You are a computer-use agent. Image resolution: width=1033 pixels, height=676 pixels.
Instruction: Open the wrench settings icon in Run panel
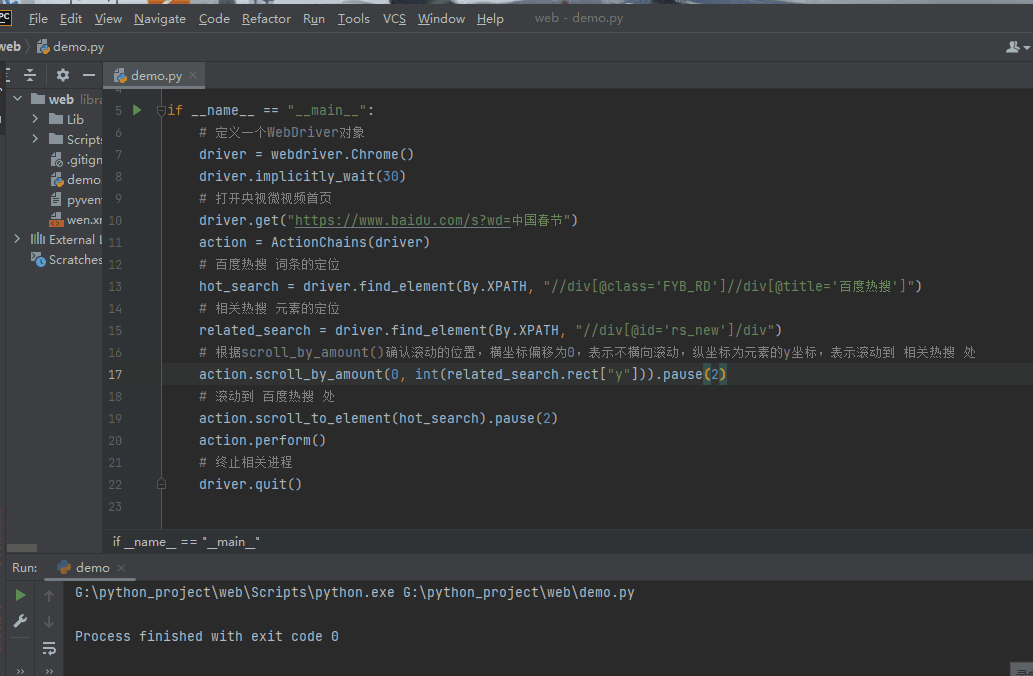coord(20,621)
